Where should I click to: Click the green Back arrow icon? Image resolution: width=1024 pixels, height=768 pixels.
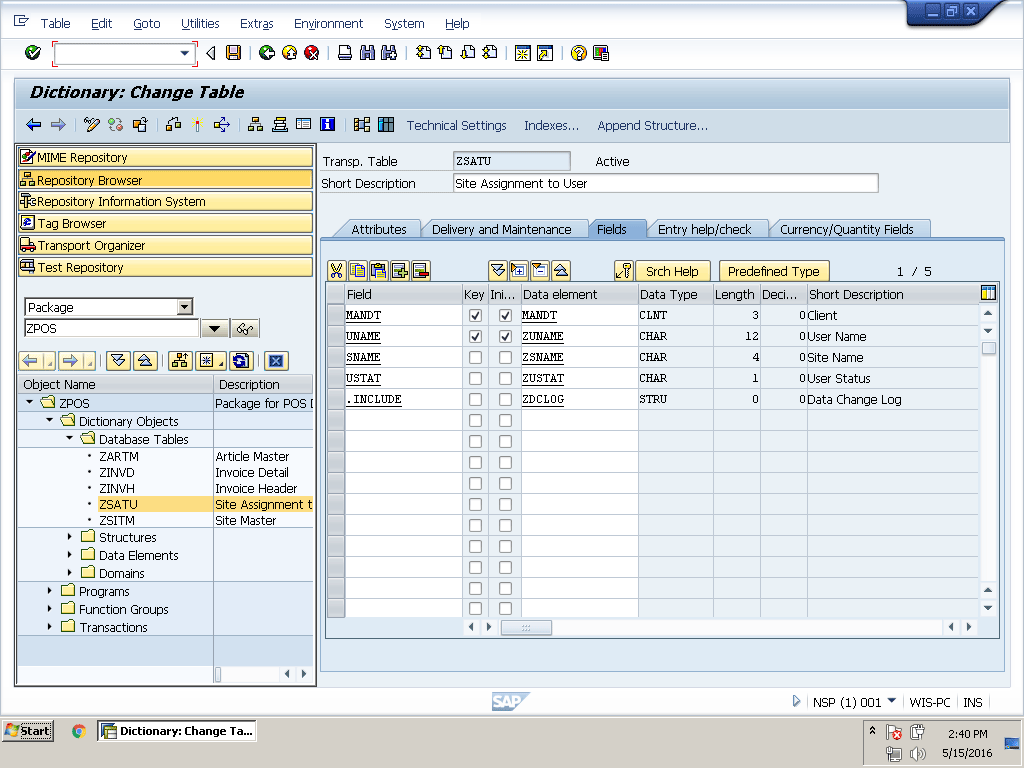tap(266, 53)
